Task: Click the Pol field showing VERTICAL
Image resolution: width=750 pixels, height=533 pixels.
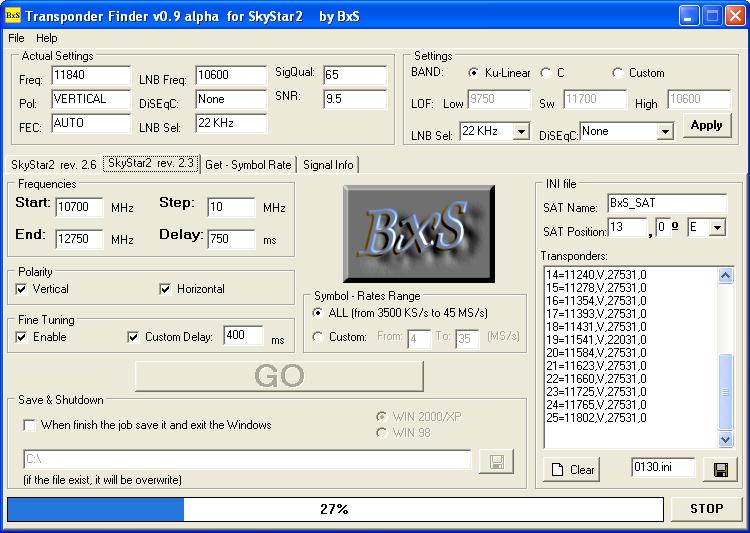Action: 91,100
